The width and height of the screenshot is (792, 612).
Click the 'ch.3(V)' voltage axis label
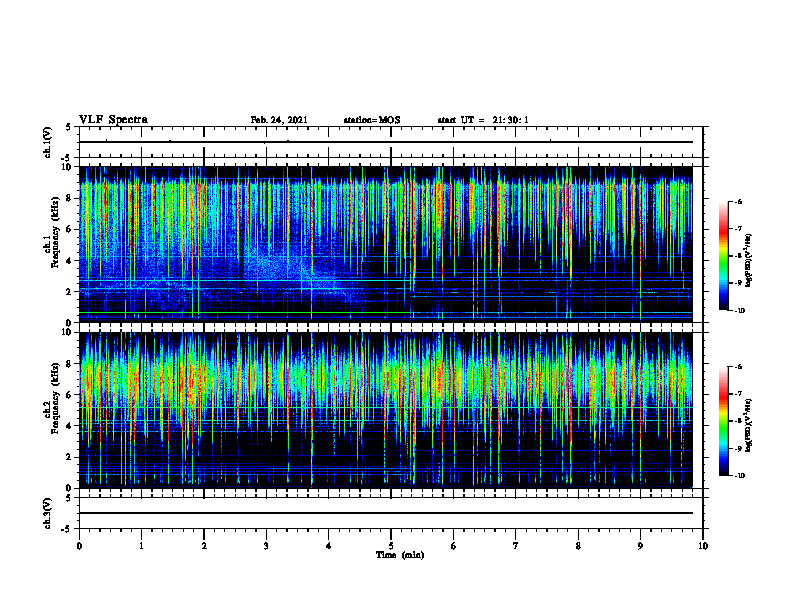(48, 513)
